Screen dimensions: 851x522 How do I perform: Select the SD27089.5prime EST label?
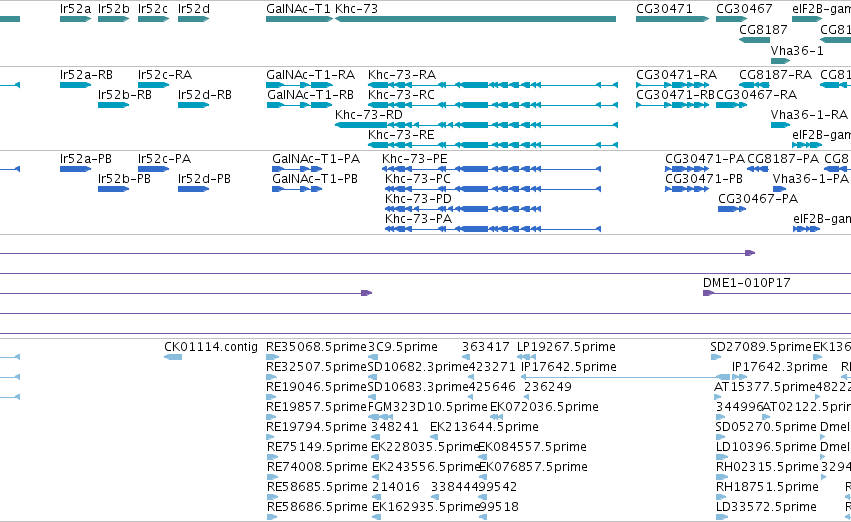tap(761, 347)
